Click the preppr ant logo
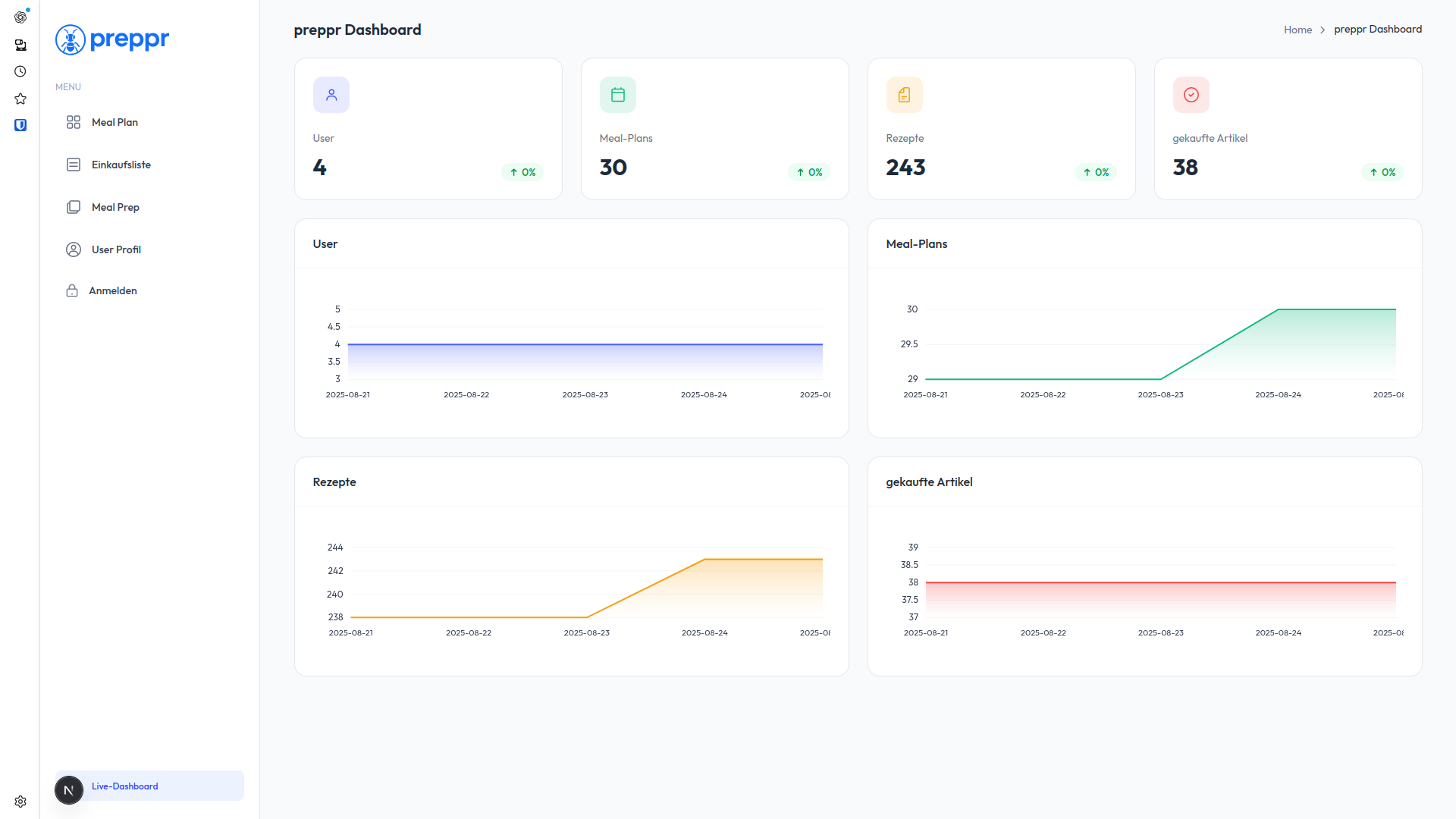The height and width of the screenshot is (819, 1456). click(71, 39)
